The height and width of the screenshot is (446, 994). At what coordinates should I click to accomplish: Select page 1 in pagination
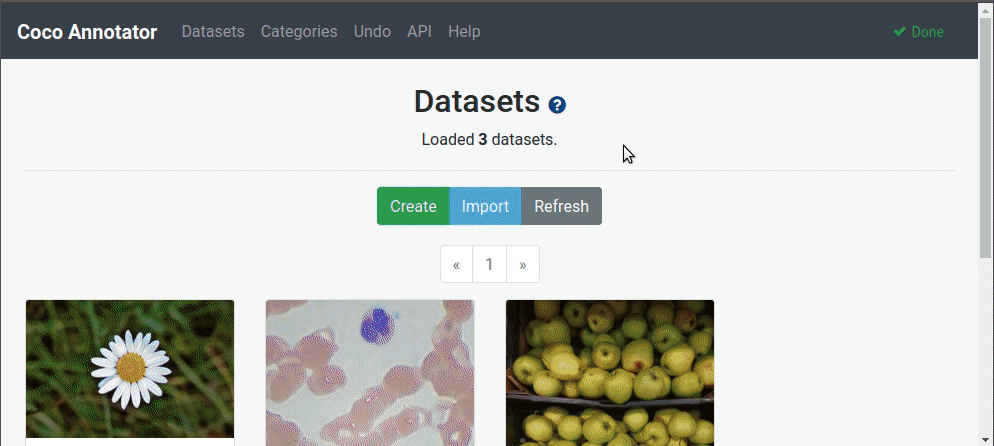[489, 265]
